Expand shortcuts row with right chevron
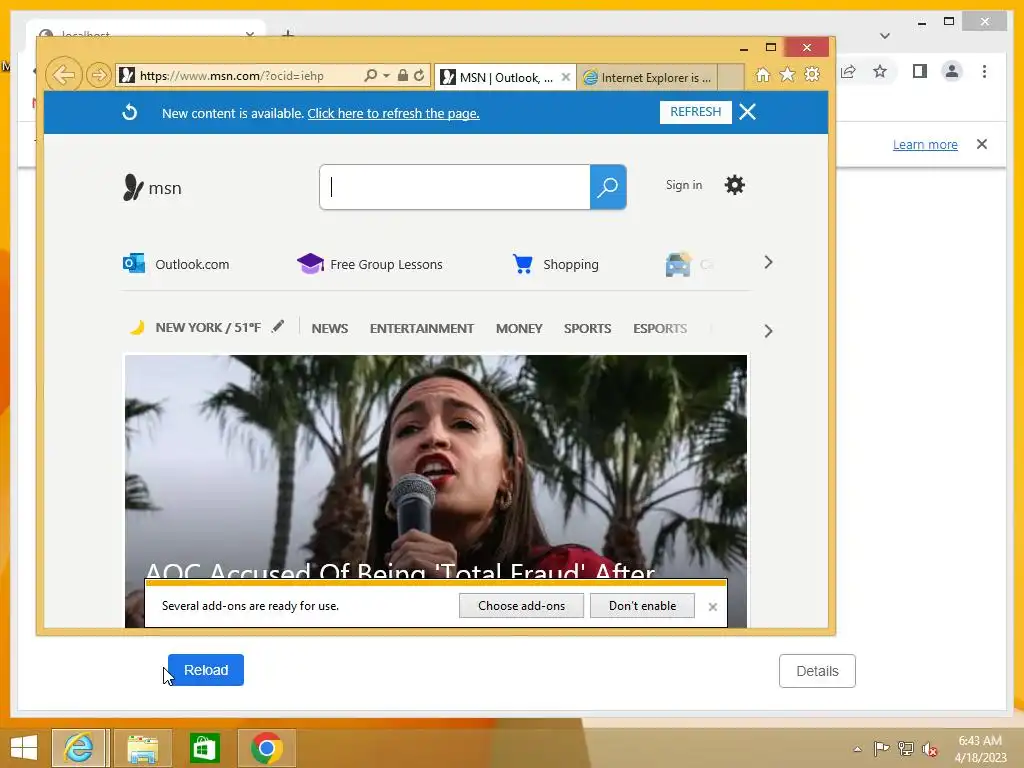This screenshot has height=768, width=1024. 768,263
